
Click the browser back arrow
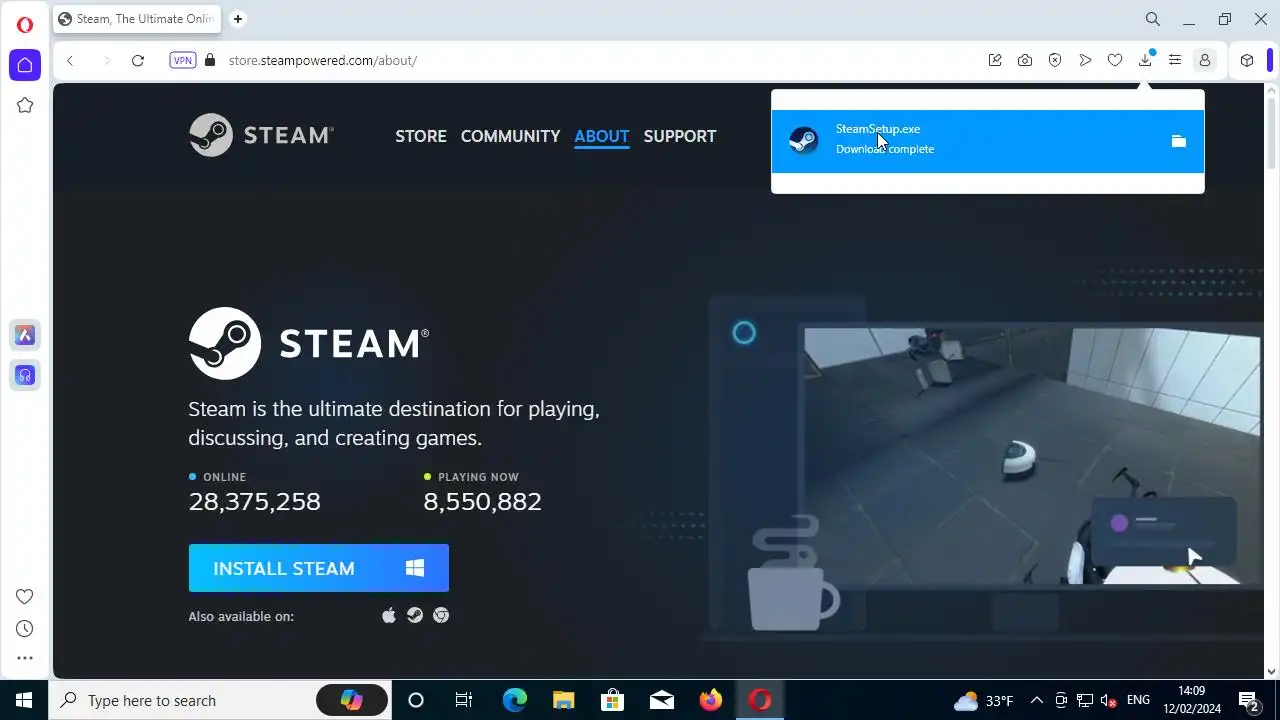coord(70,60)
